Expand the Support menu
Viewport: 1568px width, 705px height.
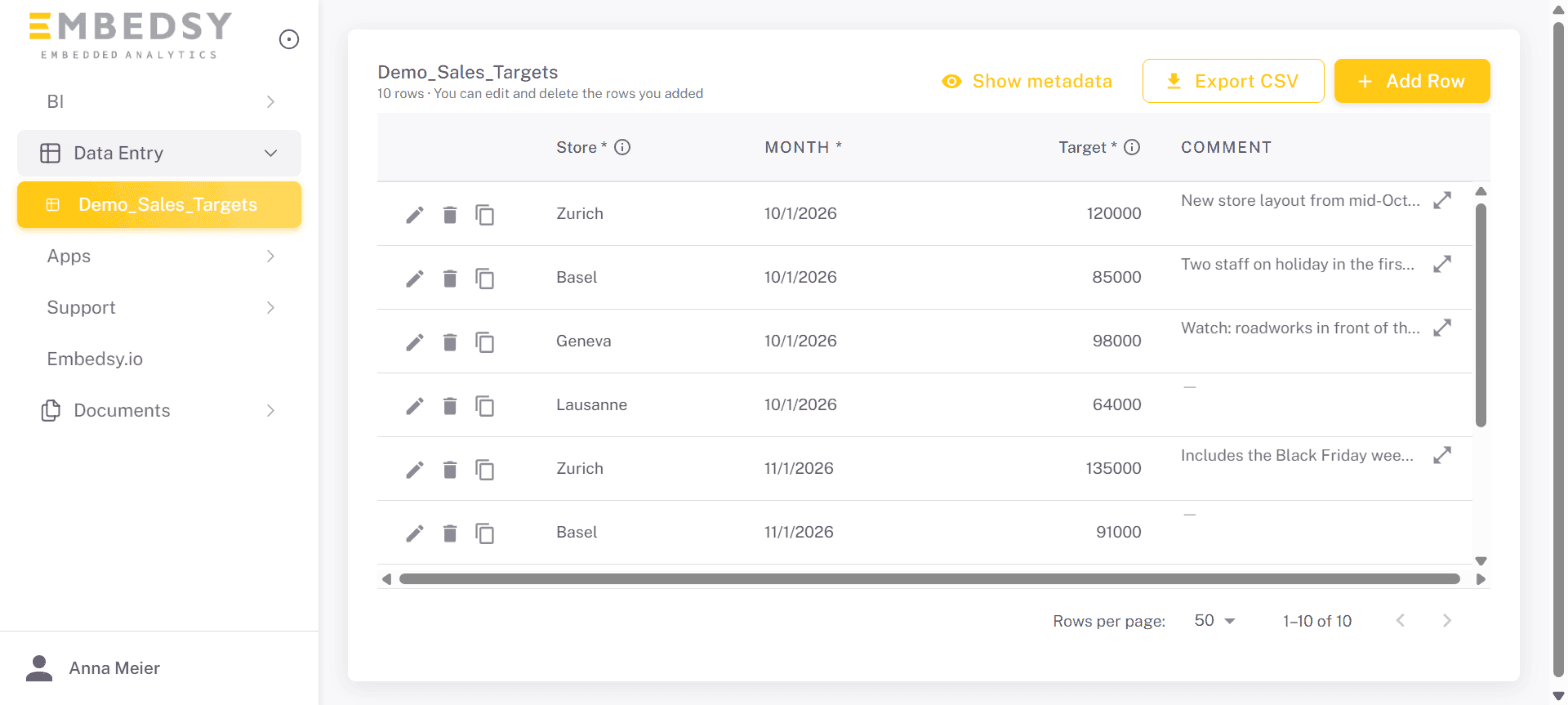[159, 307]
